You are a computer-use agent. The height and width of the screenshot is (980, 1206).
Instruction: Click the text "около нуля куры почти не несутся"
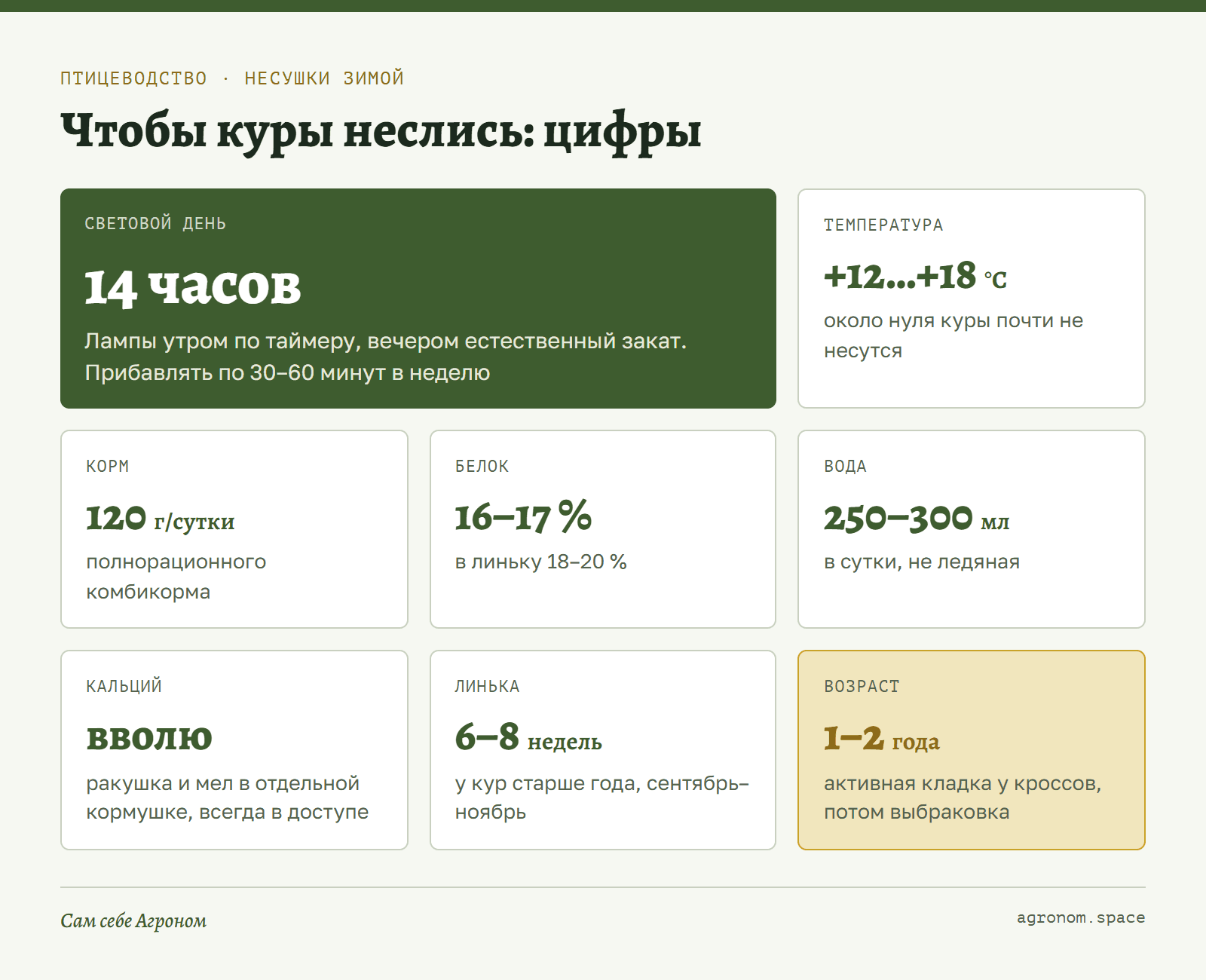[953, 335]
